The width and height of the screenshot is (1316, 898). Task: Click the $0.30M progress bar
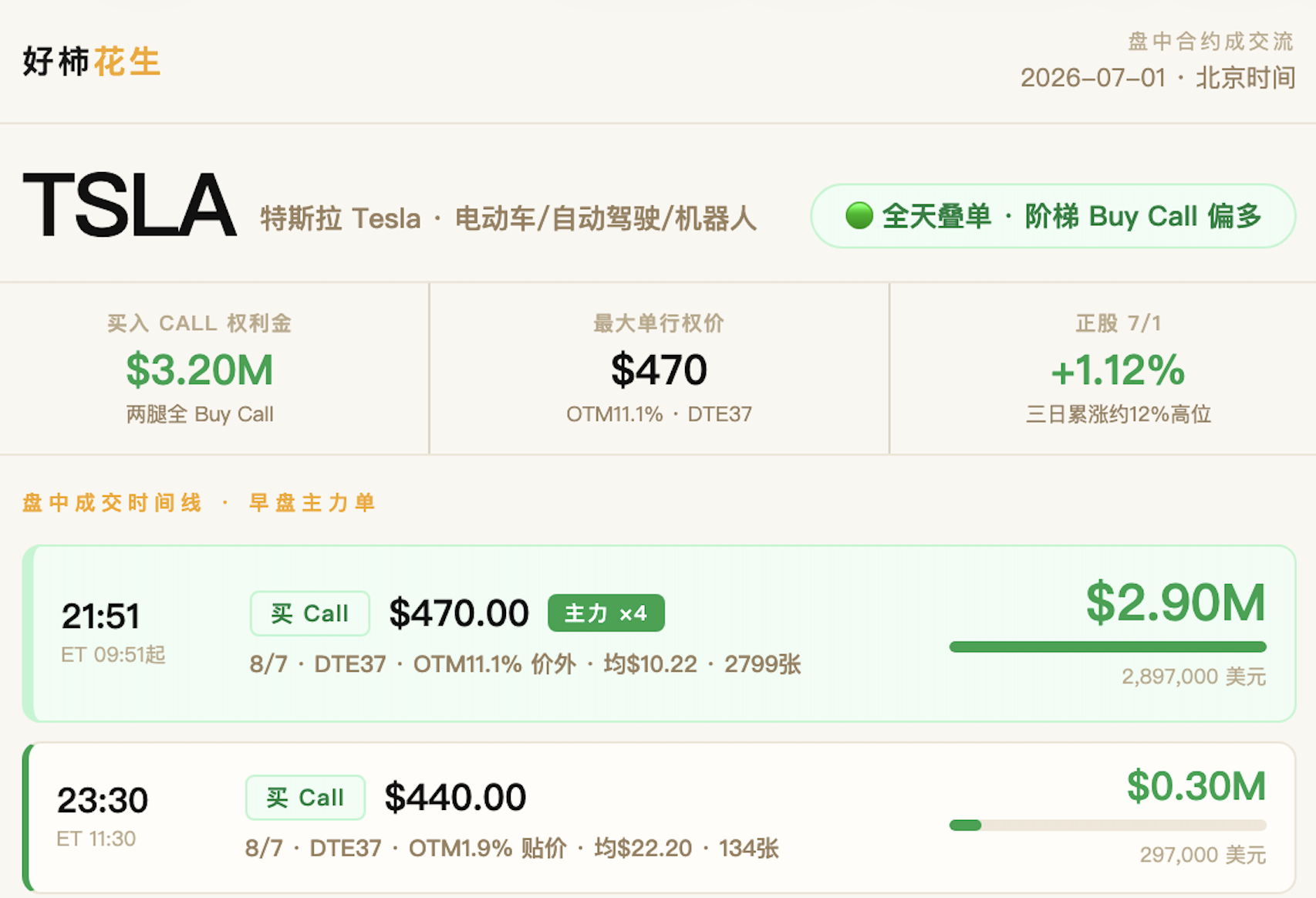click(1108, 825)
